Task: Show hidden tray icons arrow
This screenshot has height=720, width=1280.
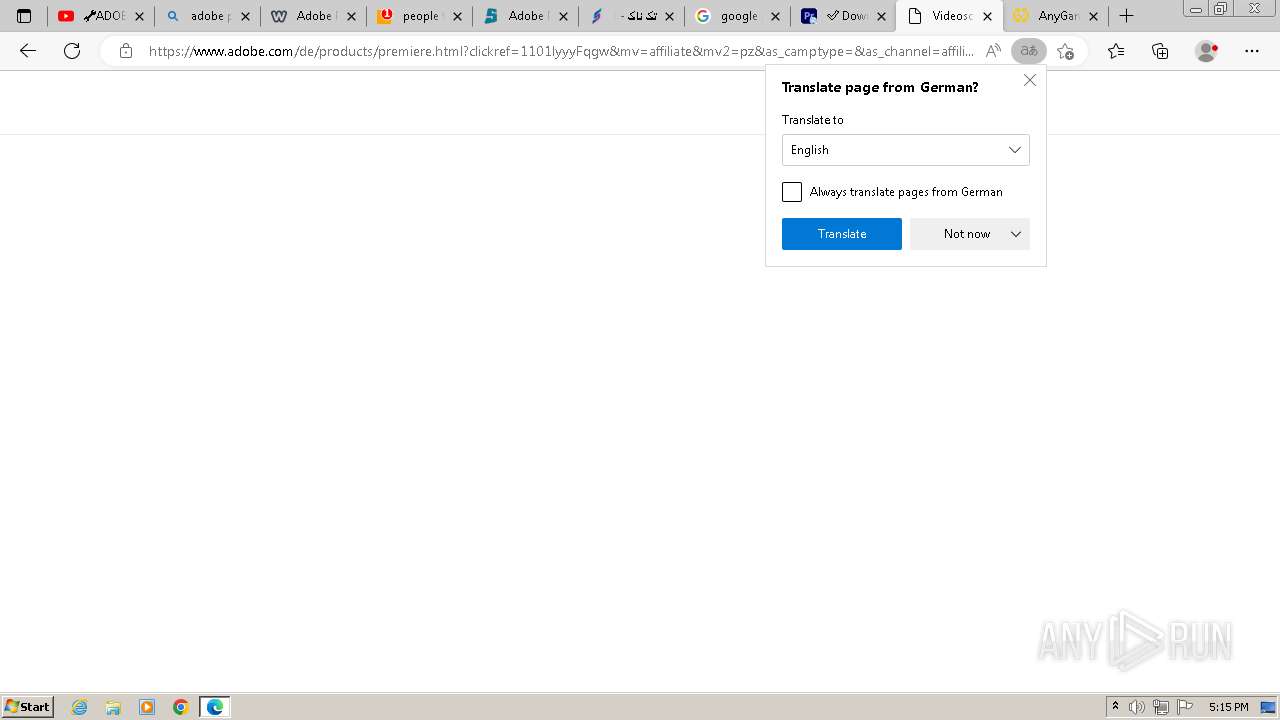Action: [1116, 707]
